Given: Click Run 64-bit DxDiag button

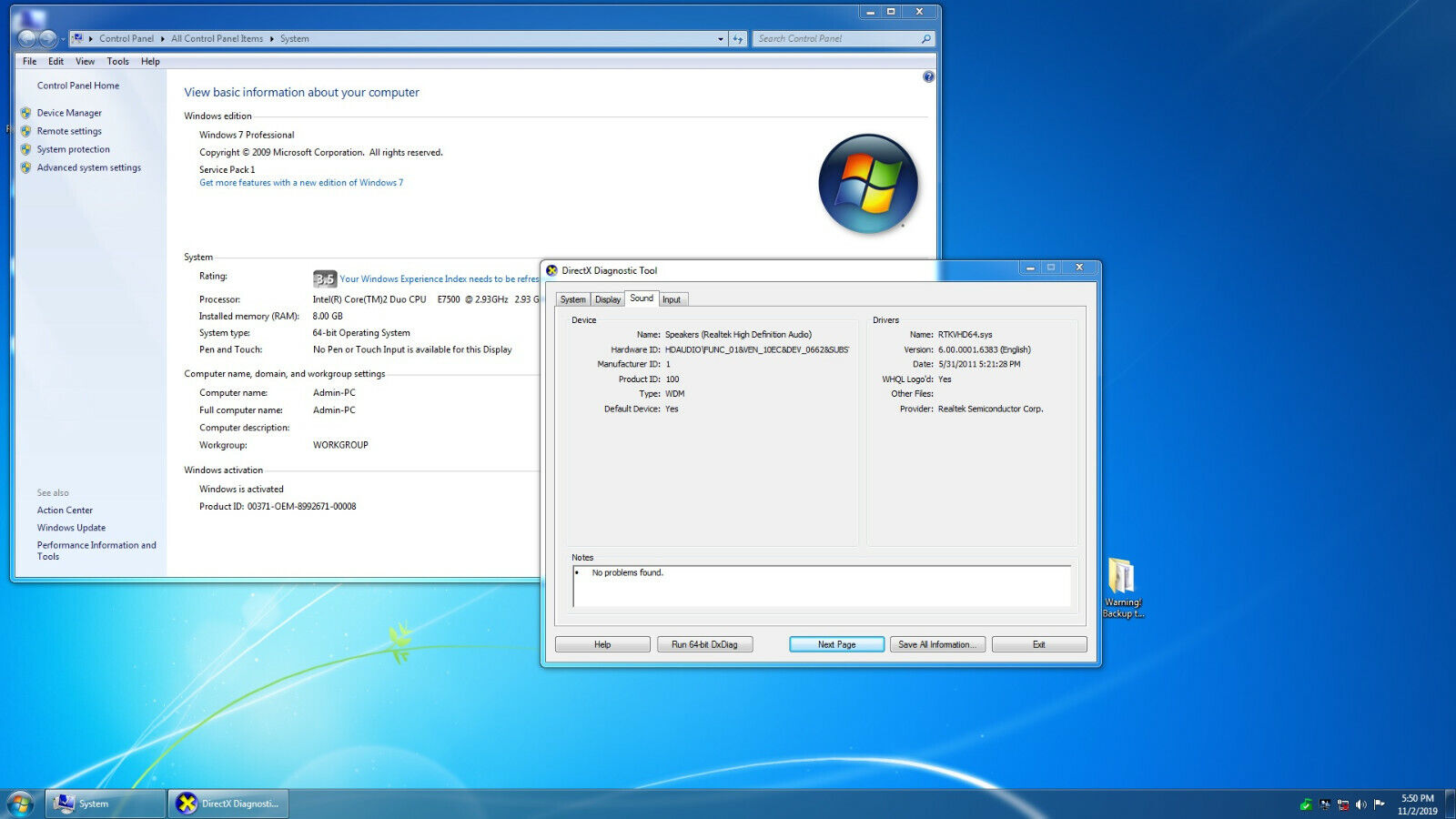Looking at the screenshot, I should pyautogui.click(x=704, y=644).
